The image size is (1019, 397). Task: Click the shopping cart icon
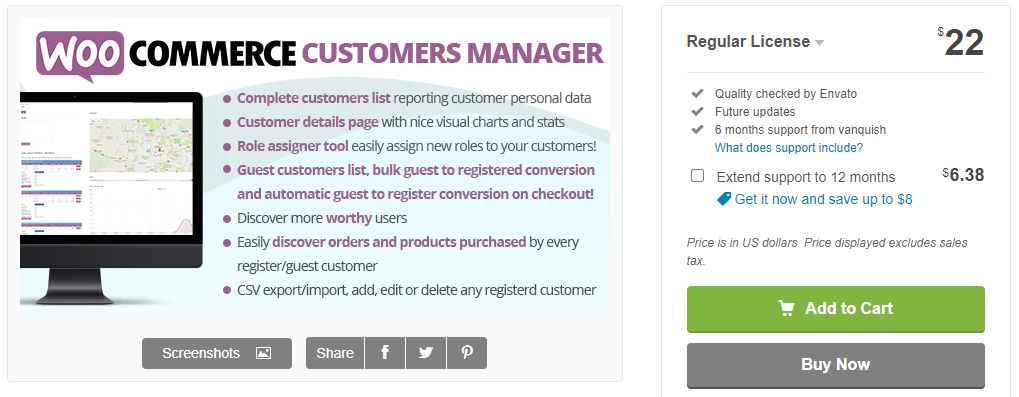click(787, 309)
